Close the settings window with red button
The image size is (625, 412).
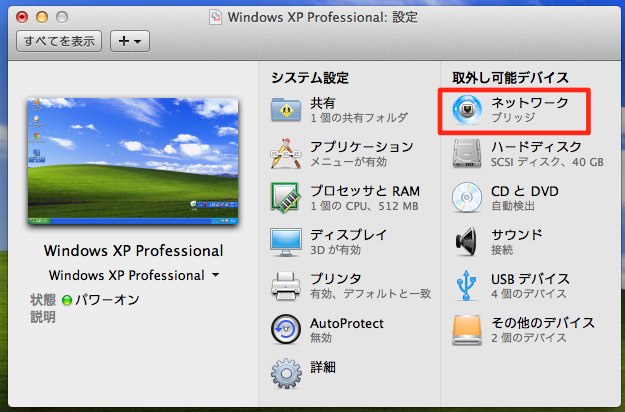[x=22, y=17]
